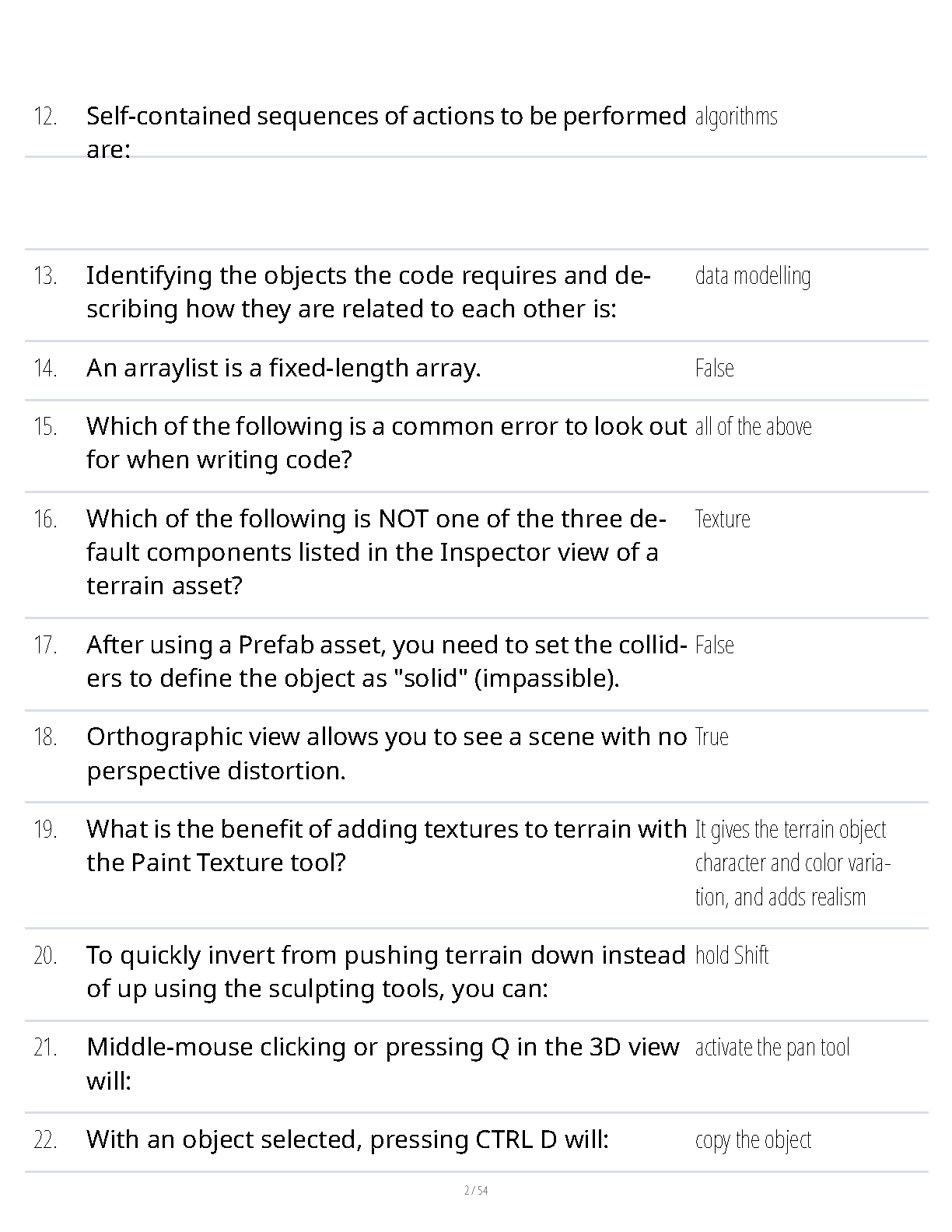Click the Prefab asset colliders question

pos(386,661)
